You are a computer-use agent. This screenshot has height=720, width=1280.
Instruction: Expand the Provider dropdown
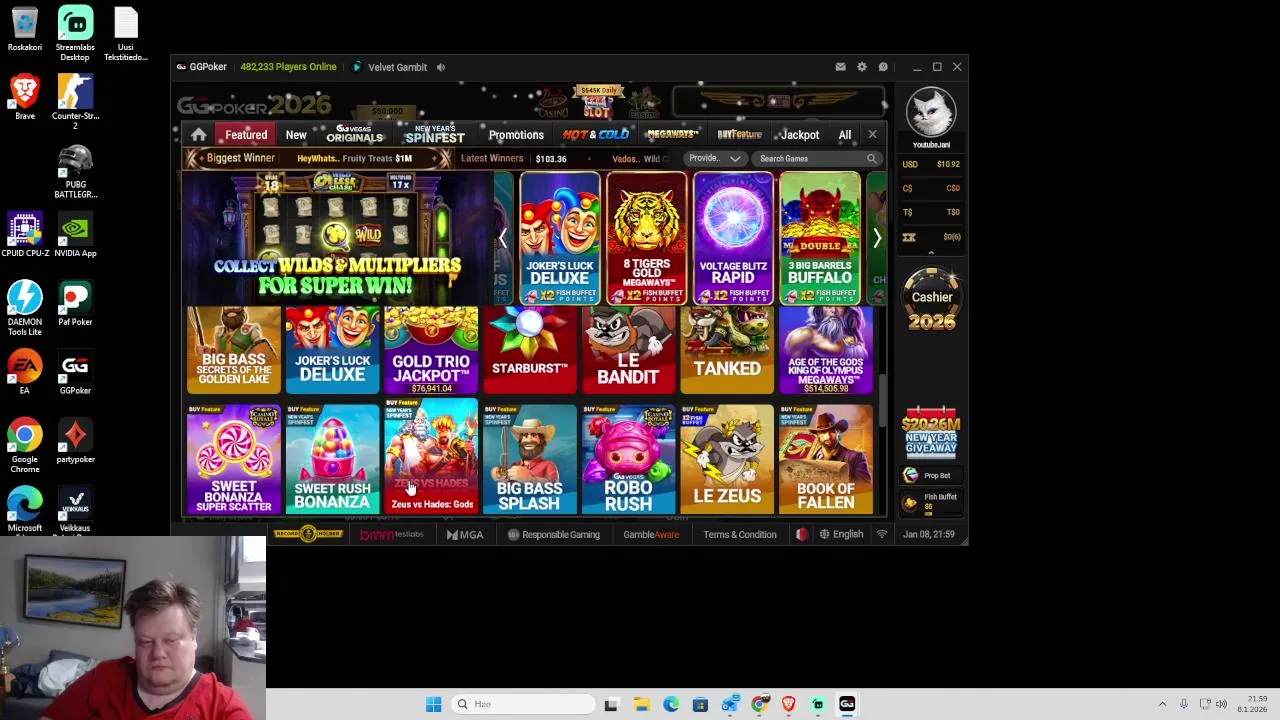(714, 159)
